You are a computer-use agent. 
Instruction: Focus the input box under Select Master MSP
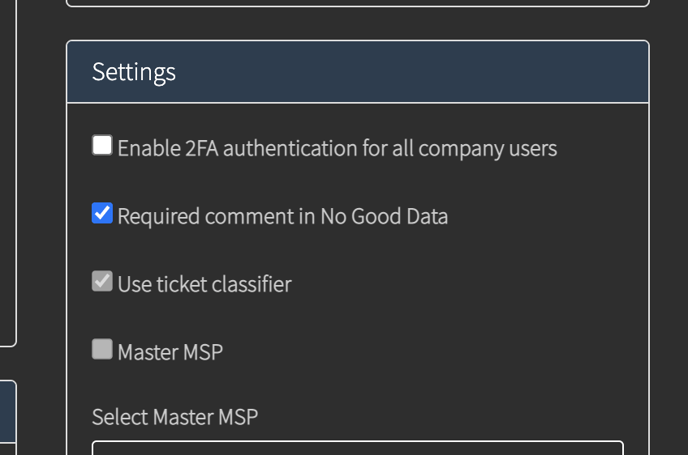358,448
